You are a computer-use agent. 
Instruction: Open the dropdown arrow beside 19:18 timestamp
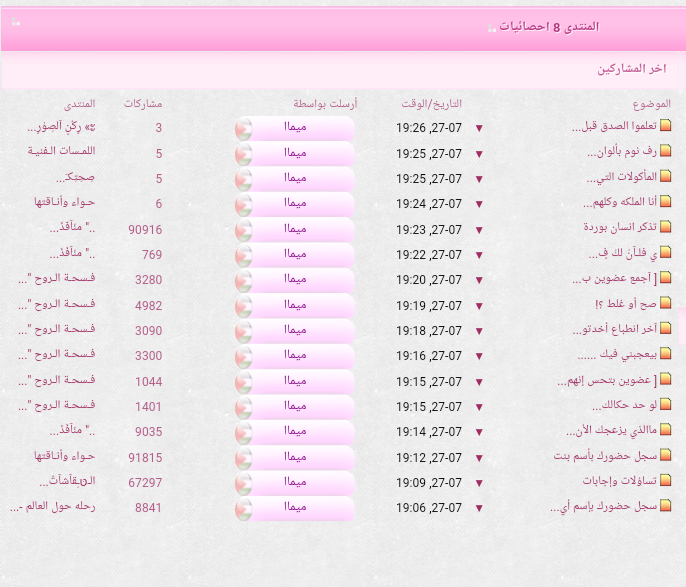click(x=479, y=330)
